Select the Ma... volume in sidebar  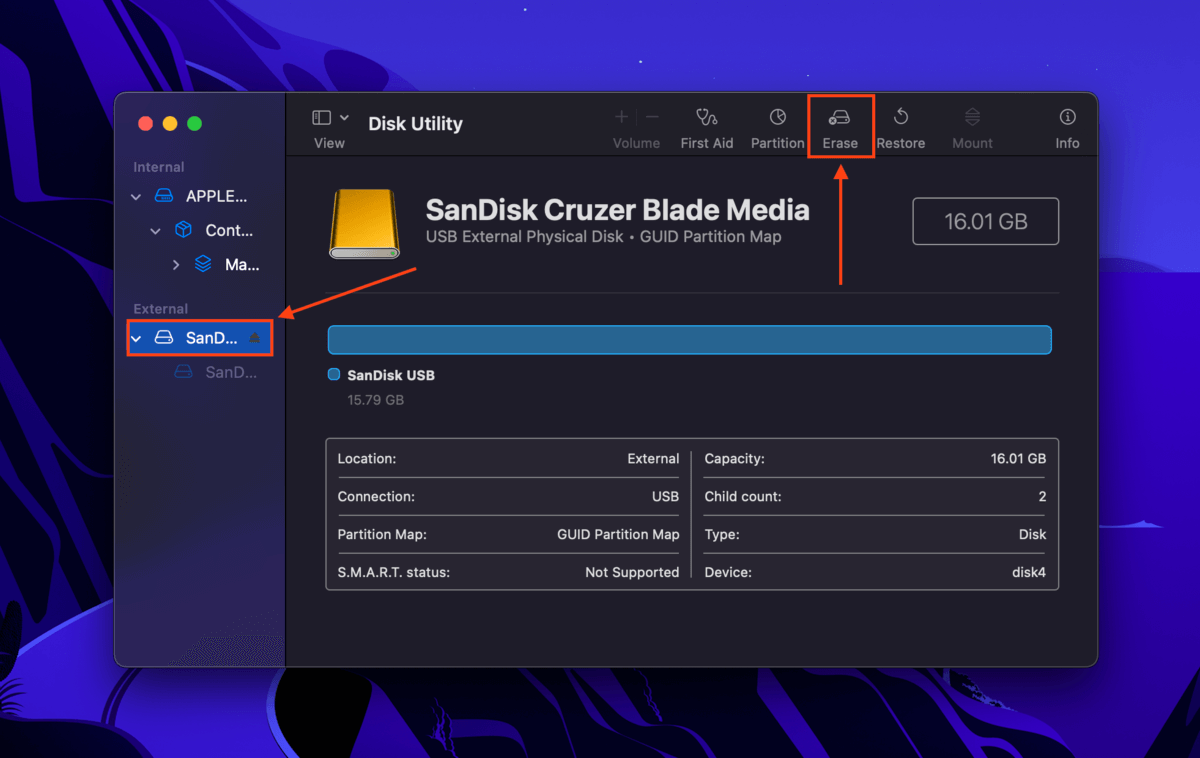tap(241, 264)
